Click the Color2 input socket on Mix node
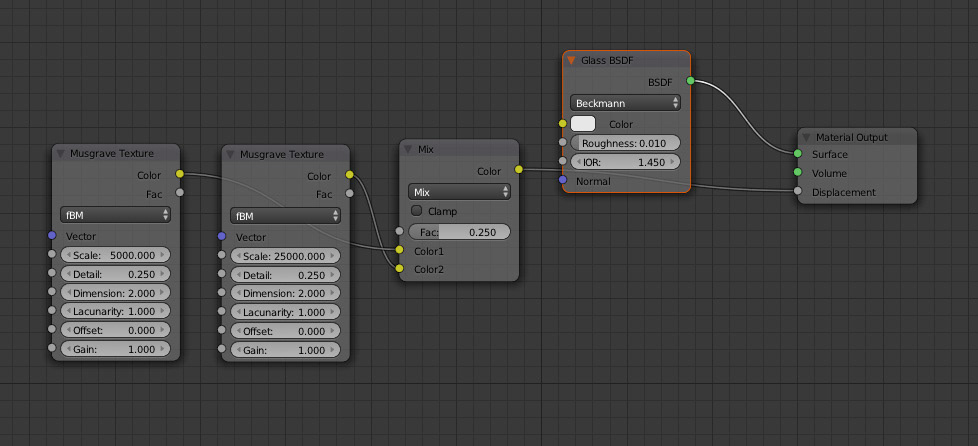This screenshot has width=978, height=446. tap(400, 269)
